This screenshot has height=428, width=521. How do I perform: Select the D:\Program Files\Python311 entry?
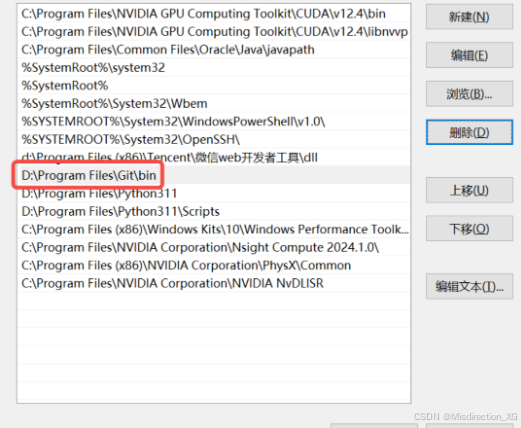214,193
